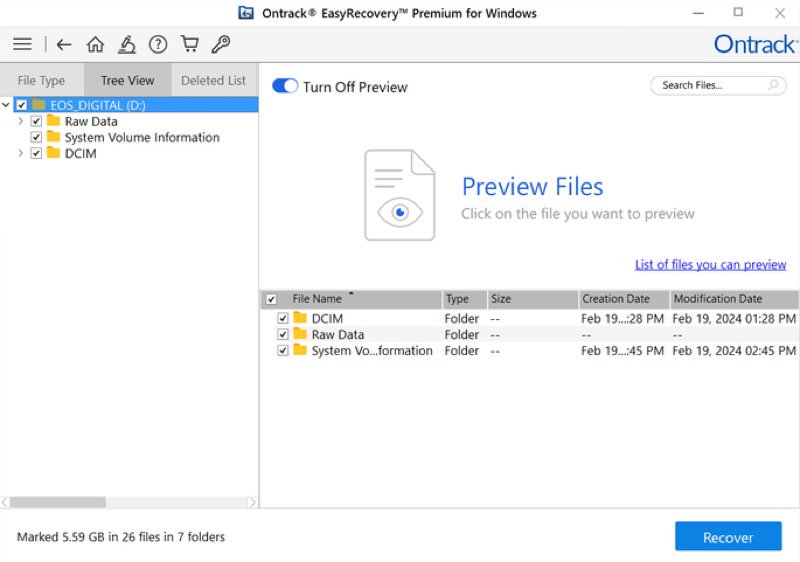Click DCIM modification date Feb 19, 2024 01:28 PM
The width and height of the screenshot is (800, 562).
734,319
